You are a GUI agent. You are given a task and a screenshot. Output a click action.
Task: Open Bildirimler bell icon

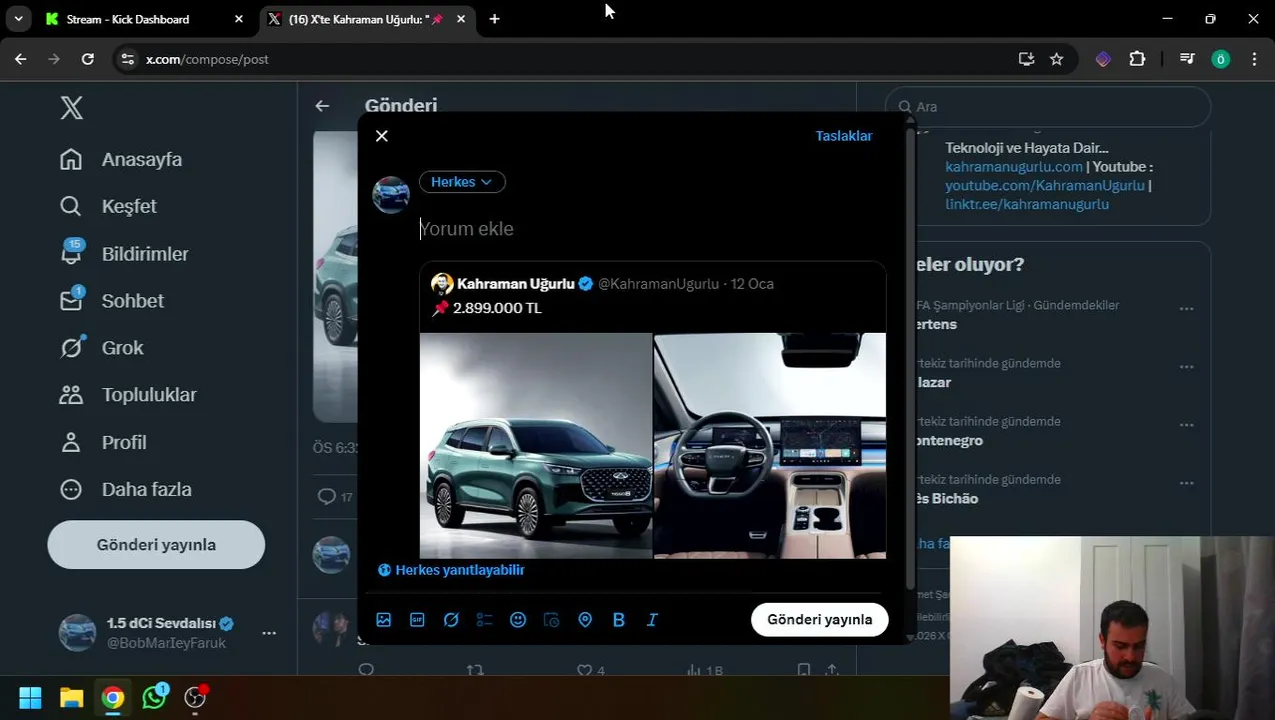(x=71, y=253)
